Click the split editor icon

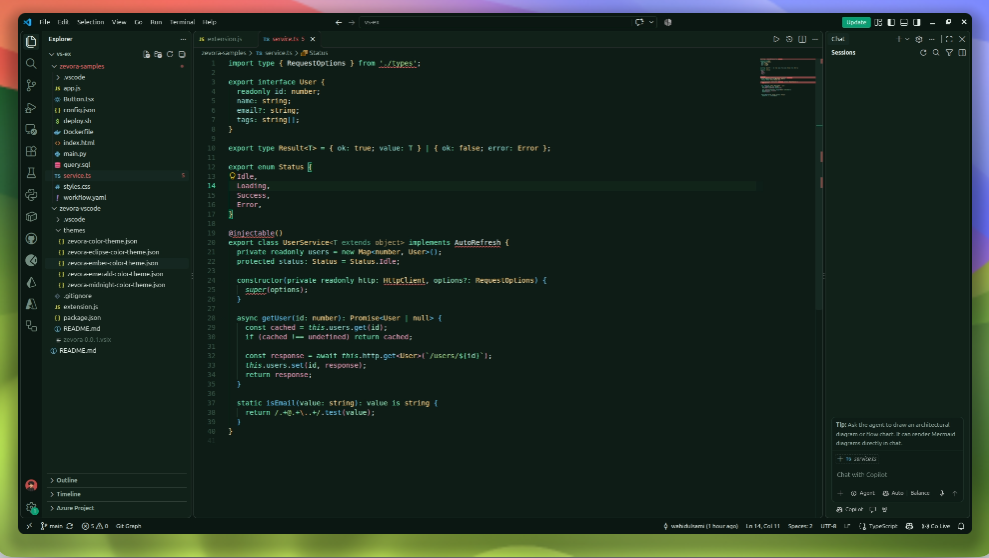802,39
